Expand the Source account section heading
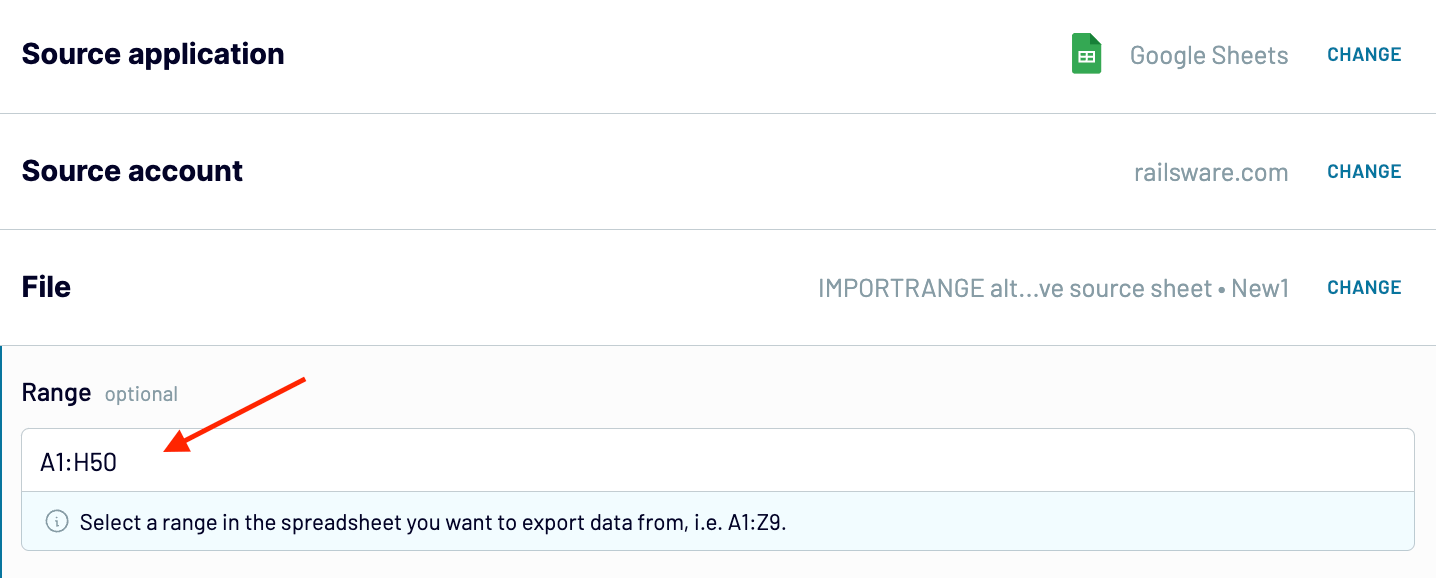Image resolution: width=1436 pixels, height=578 pixels. [132, 171]
